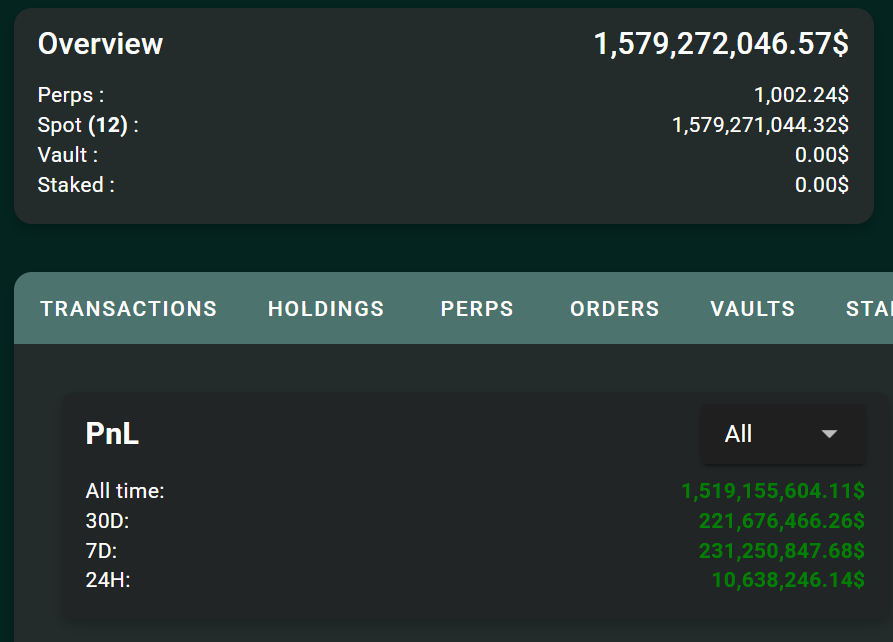Click the PnL dropdown arrow icon
The height and width of the screenshot is (642, 893).
click(x=828, y=434)
